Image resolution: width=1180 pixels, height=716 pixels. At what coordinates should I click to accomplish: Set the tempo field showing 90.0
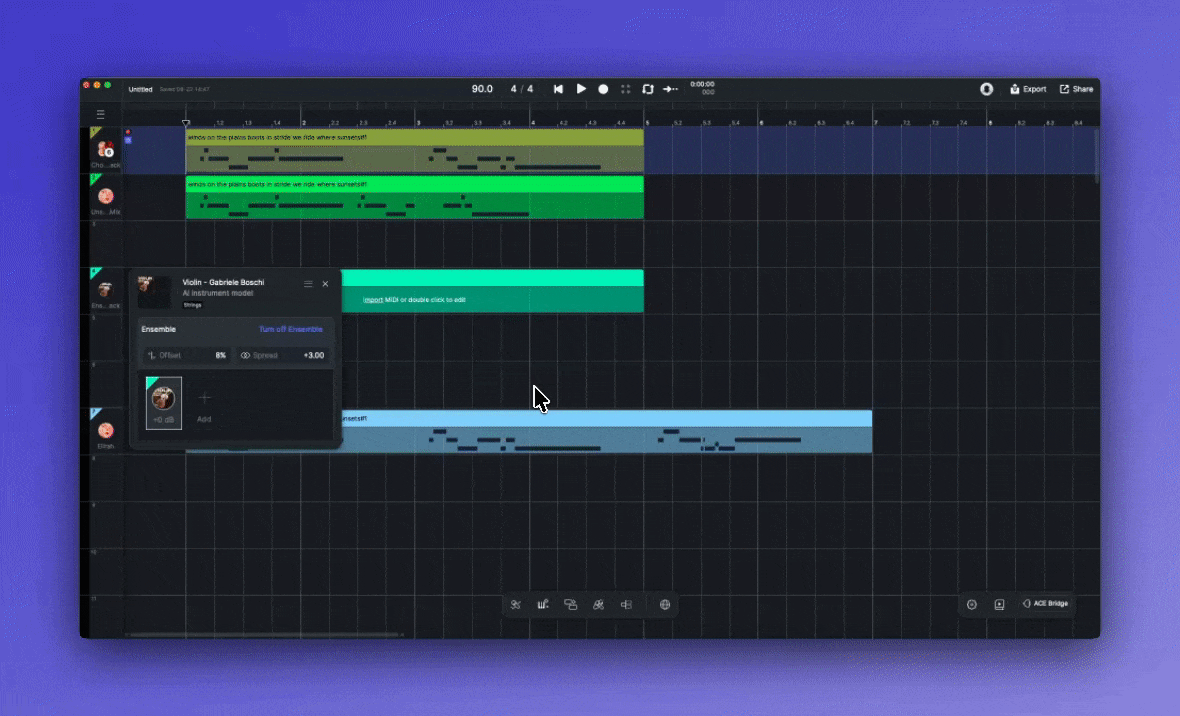pyautogui.click(x=482, y=89)
